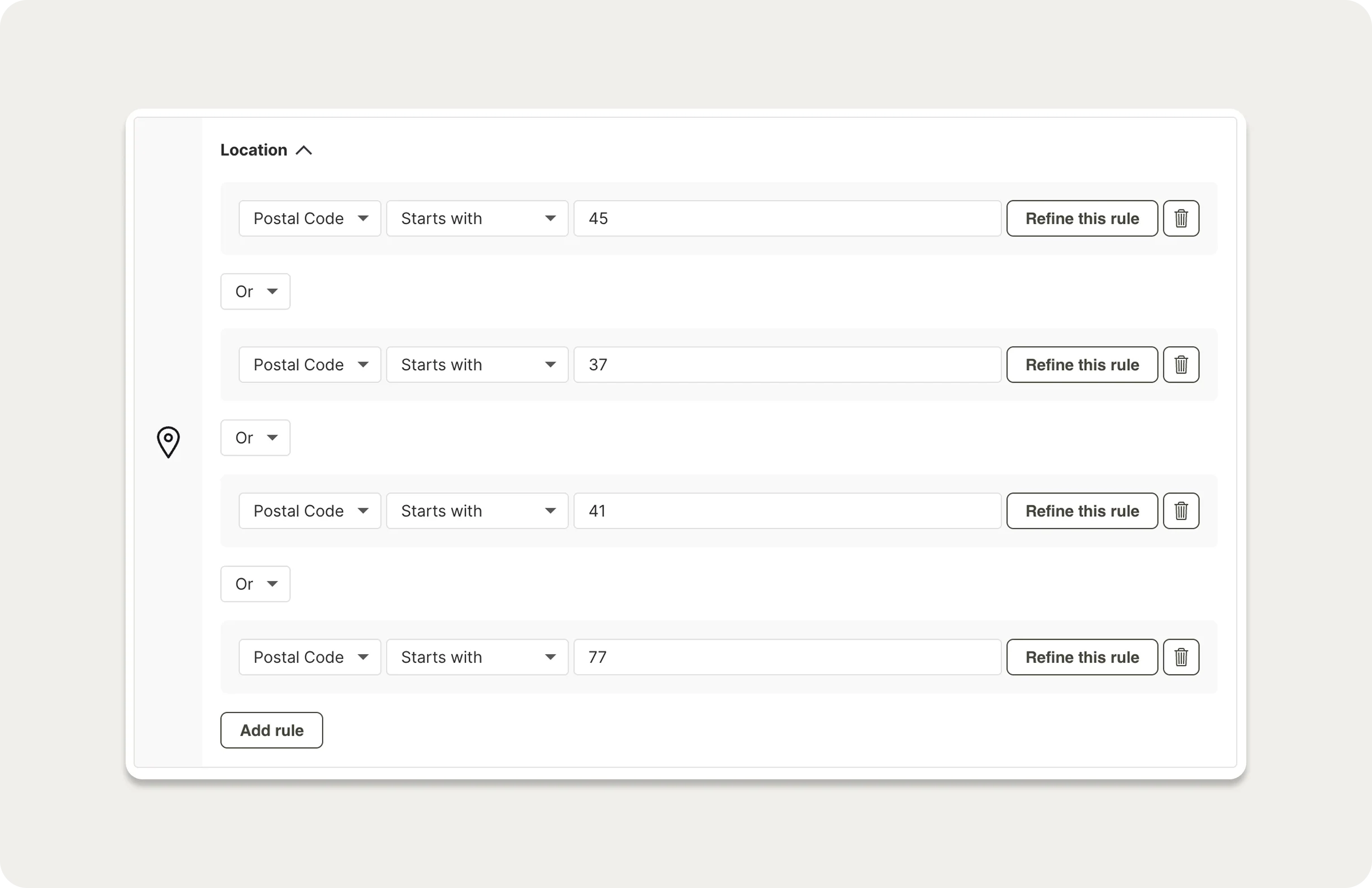1372x888 pixels.
Task: Open Postal Code dropdown in first rule
Action: click(x=310, y=218)
